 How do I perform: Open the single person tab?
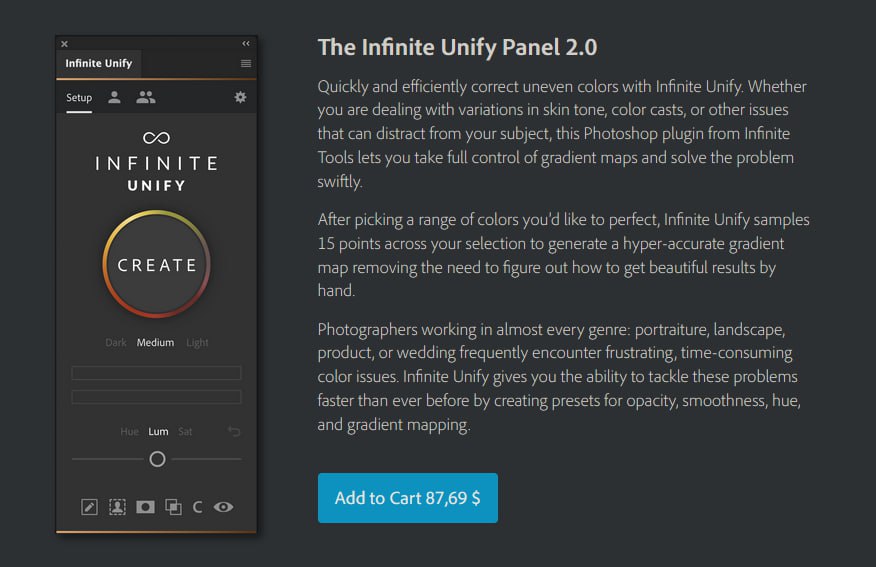(115, 97)
